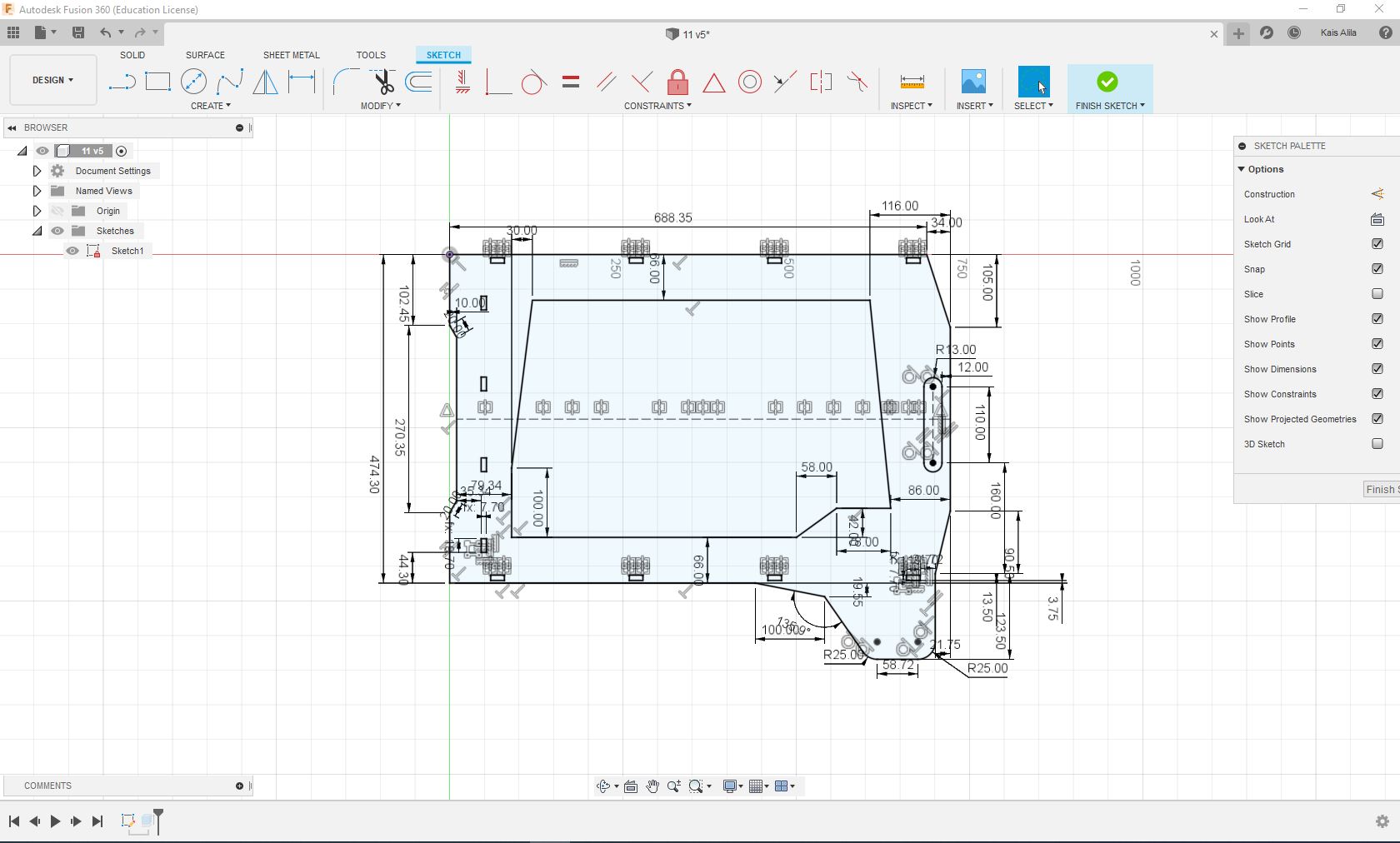
Task: Select the Line sketch tool
Action: coord(122,82)
